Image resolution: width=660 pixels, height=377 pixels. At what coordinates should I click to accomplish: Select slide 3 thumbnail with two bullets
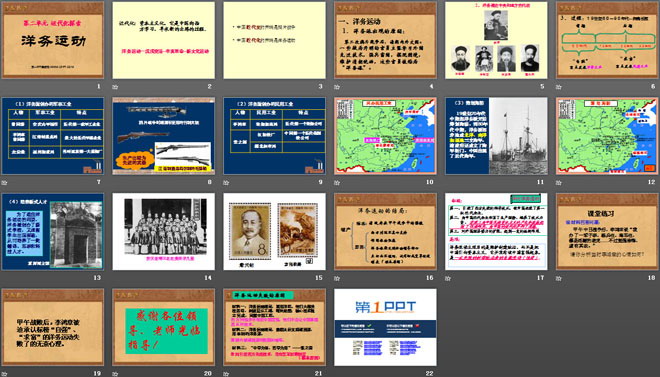pyautogui.click(x=274, y=40)
